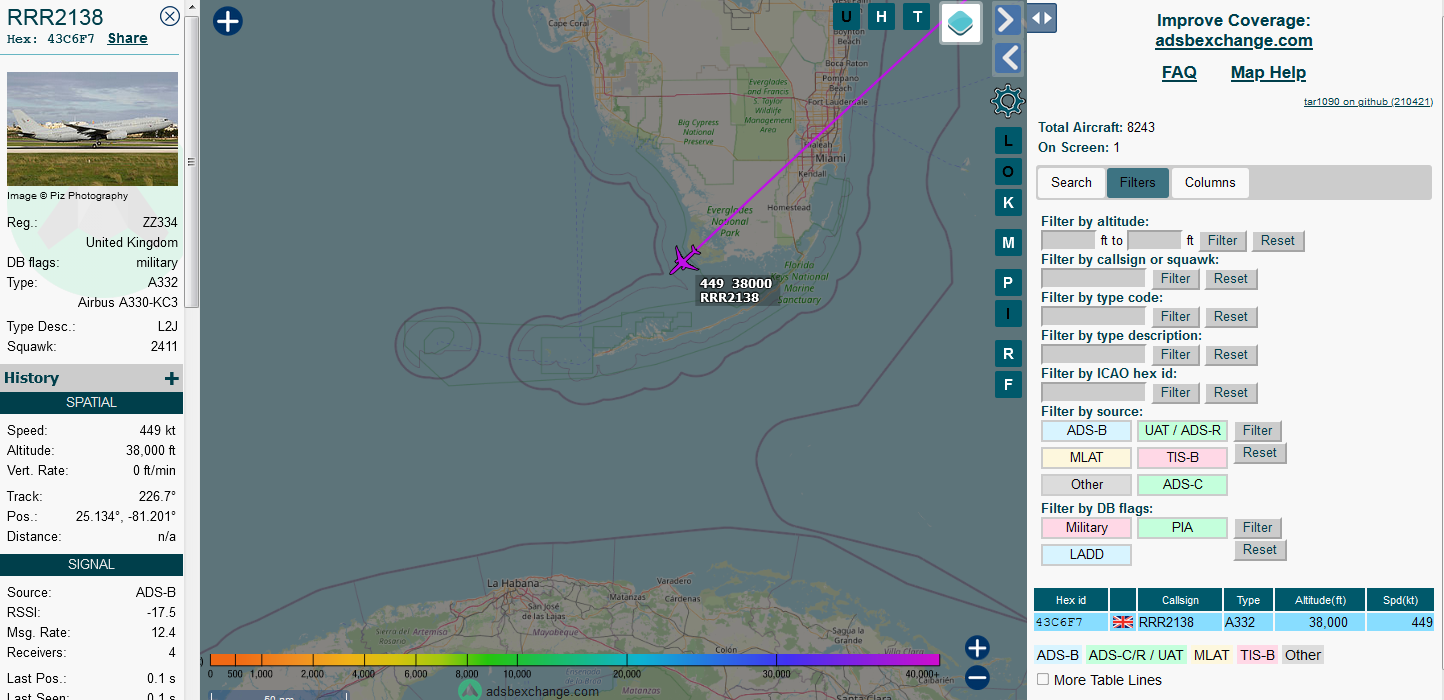Switch to the Filters tab
The image size is (1444, 700).
[x=1138, y=183]
